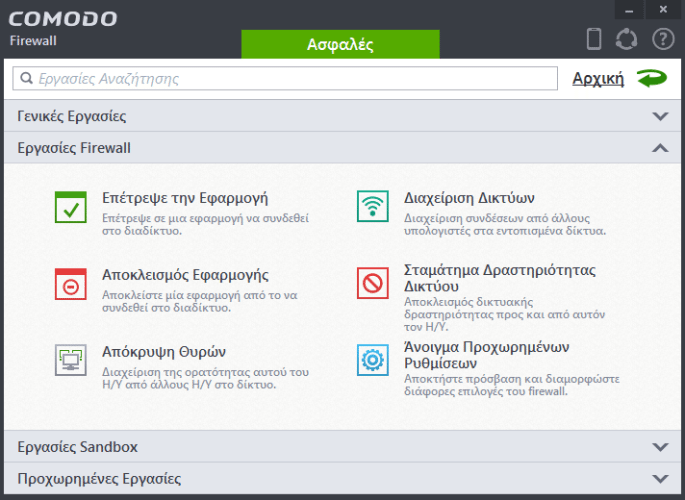Close the Comodo Firewall window
Screen dimensions: 685x500
coord(663,10)
